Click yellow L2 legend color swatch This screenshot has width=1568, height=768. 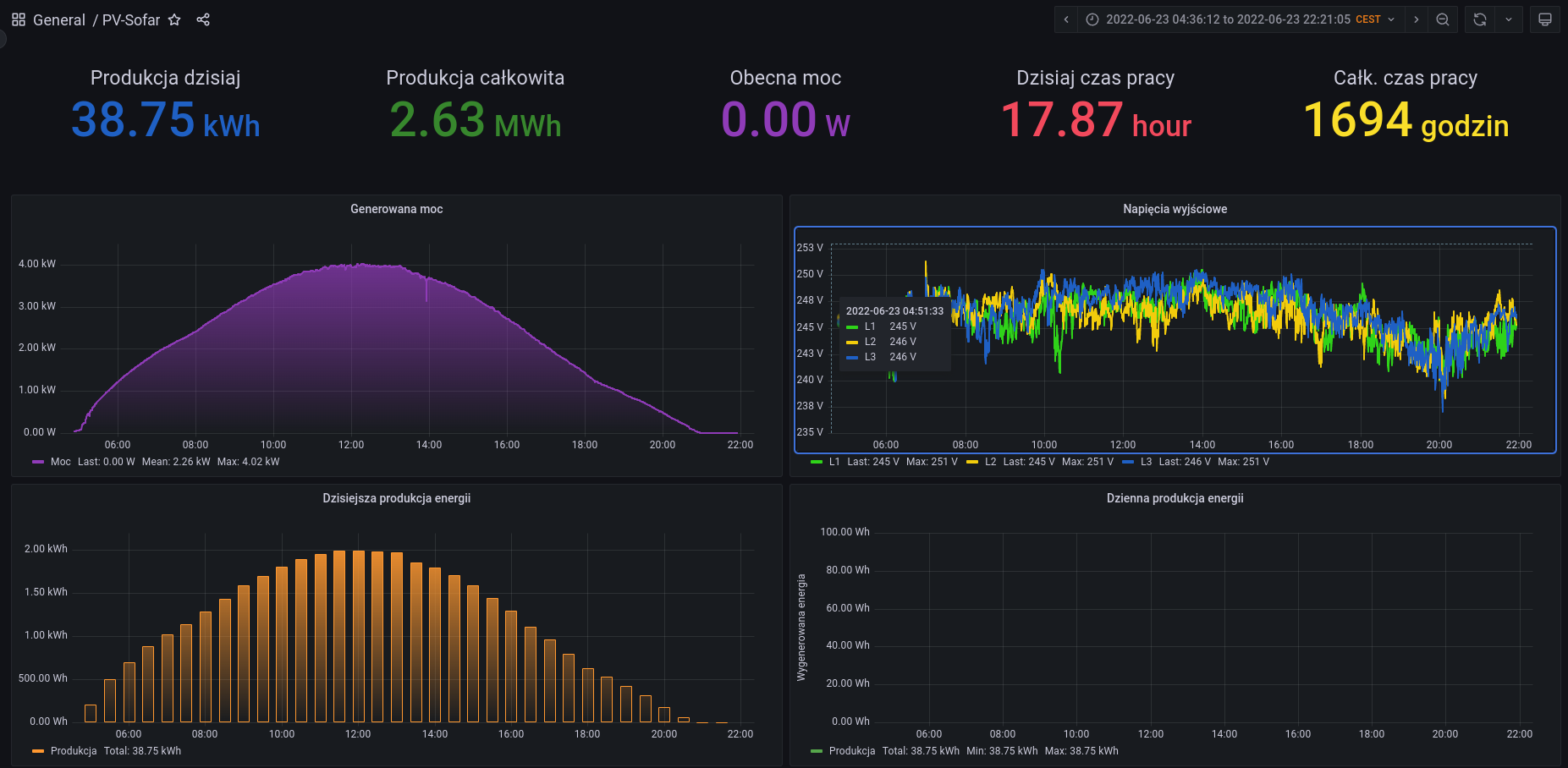click(x=972, y=462)
